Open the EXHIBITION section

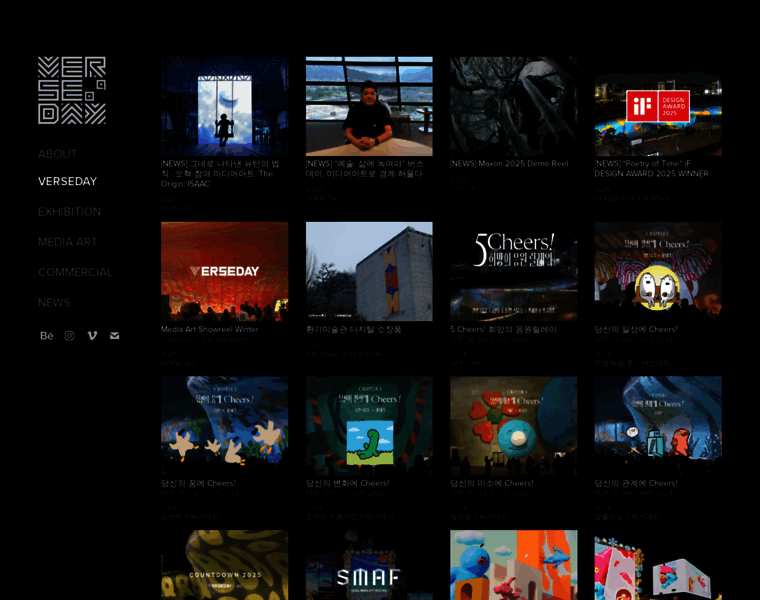click(x=69, y=212)
